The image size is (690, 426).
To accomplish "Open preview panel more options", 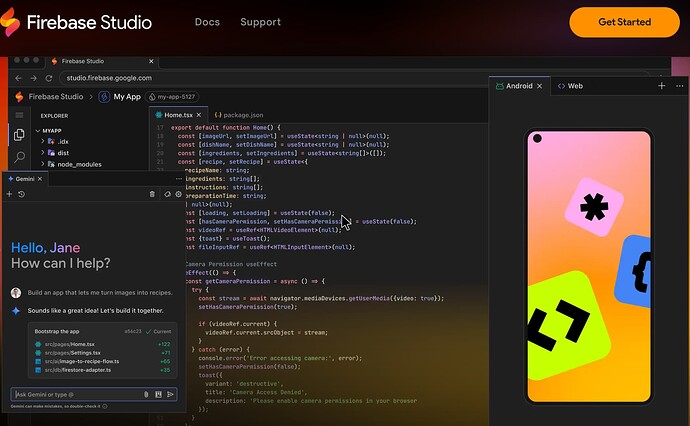I will point(679,86).
